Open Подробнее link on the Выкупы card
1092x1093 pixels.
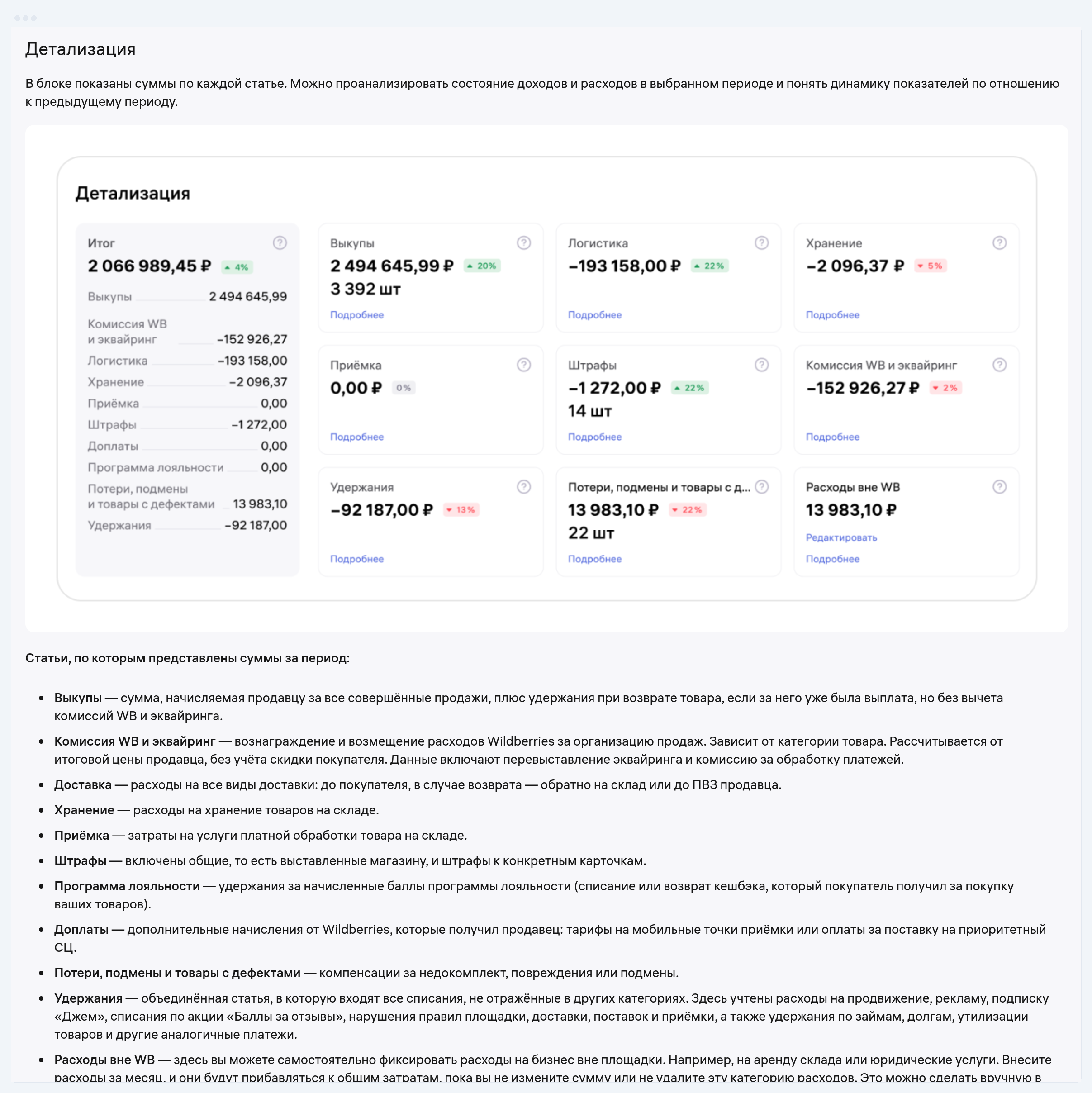357,314
